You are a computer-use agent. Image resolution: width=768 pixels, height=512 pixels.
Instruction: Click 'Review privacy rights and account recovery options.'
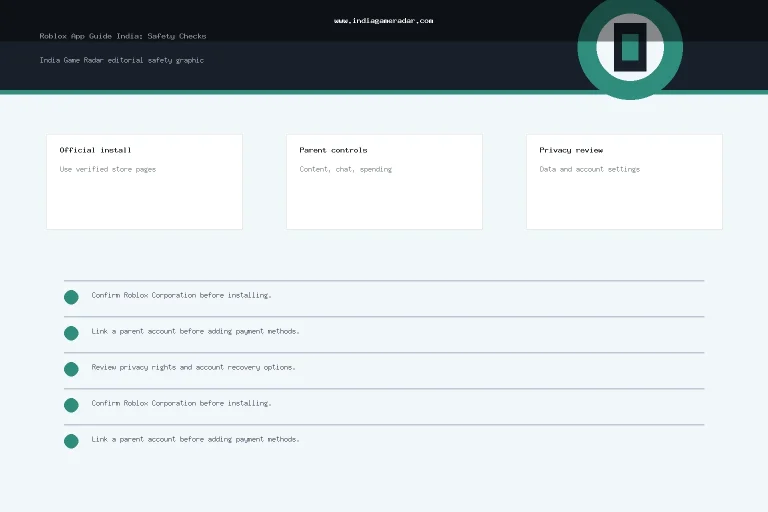click(193, 367)
